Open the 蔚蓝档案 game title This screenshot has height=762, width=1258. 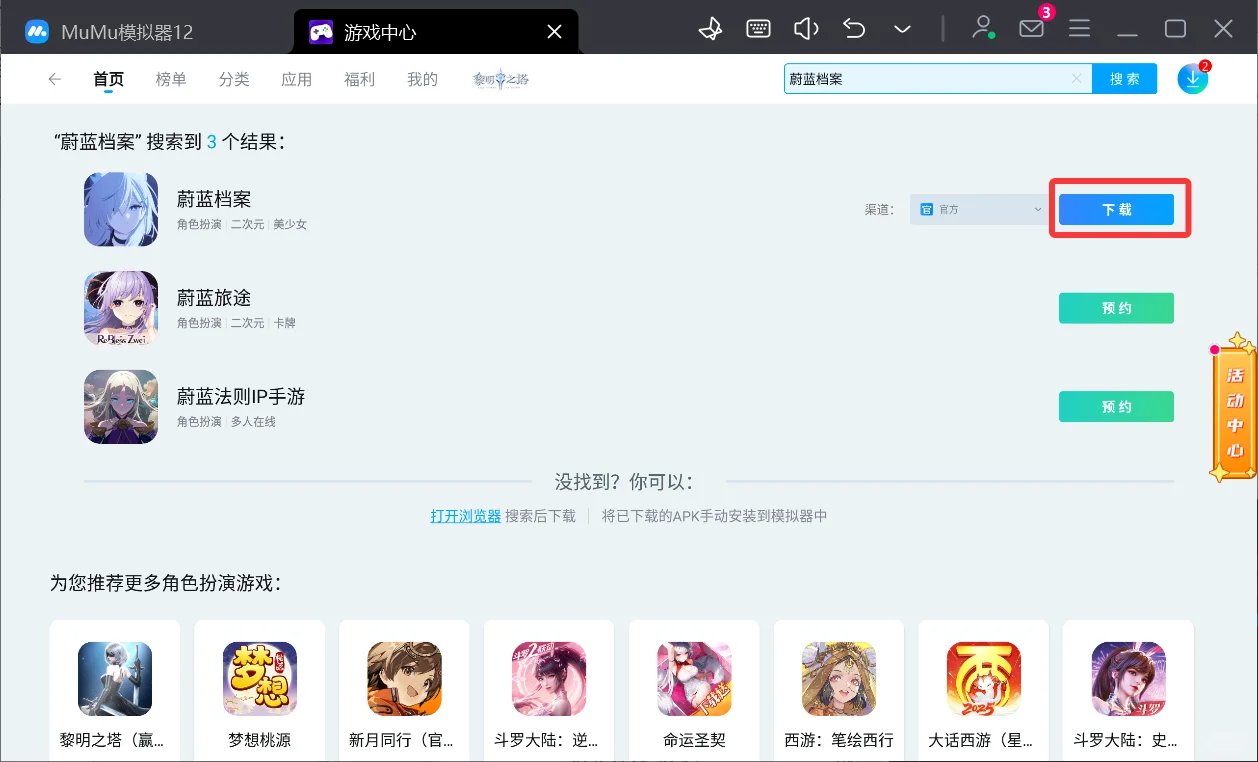[214, 200]
